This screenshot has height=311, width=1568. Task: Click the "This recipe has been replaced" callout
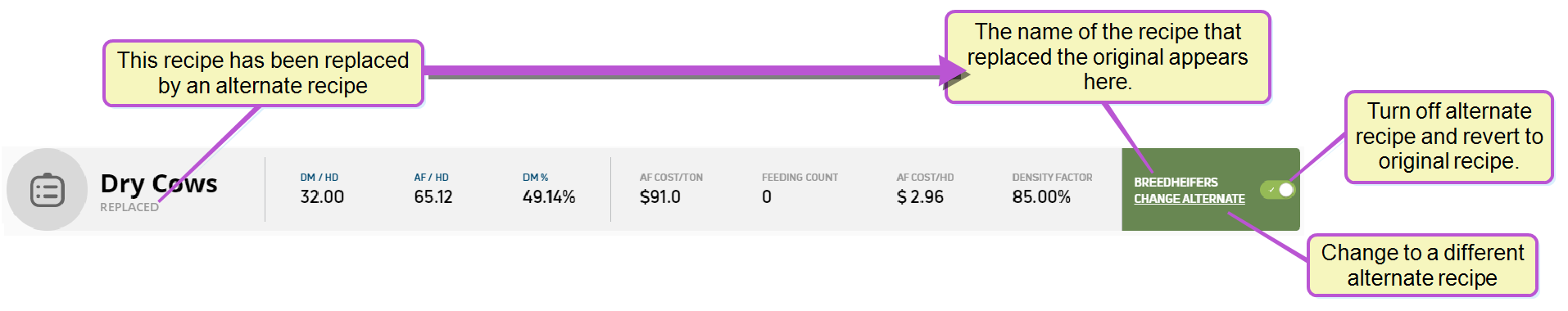point(263,74)
